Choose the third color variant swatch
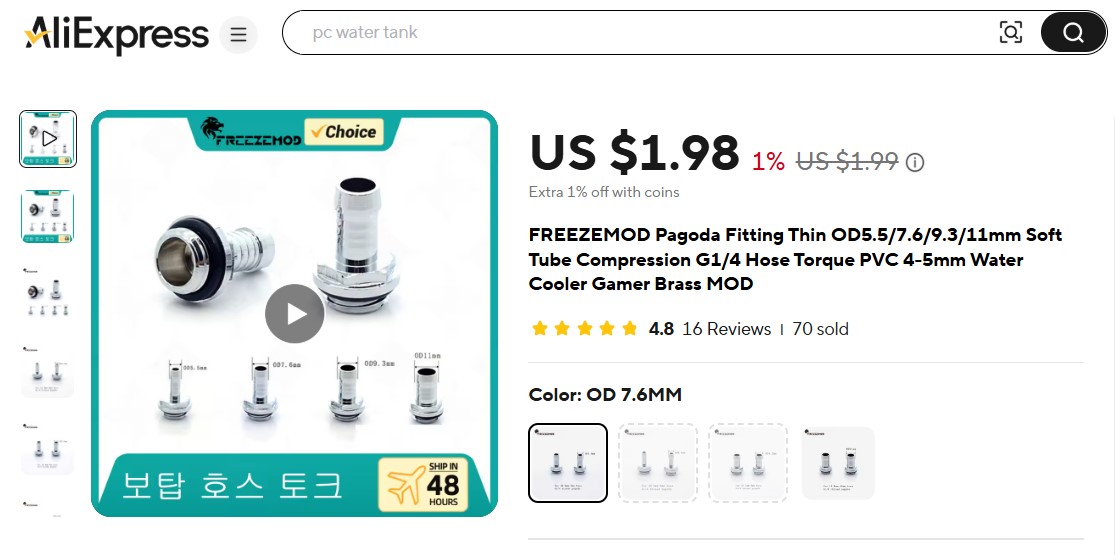Viewport: 1115px width, 555px height. [747, 462]
